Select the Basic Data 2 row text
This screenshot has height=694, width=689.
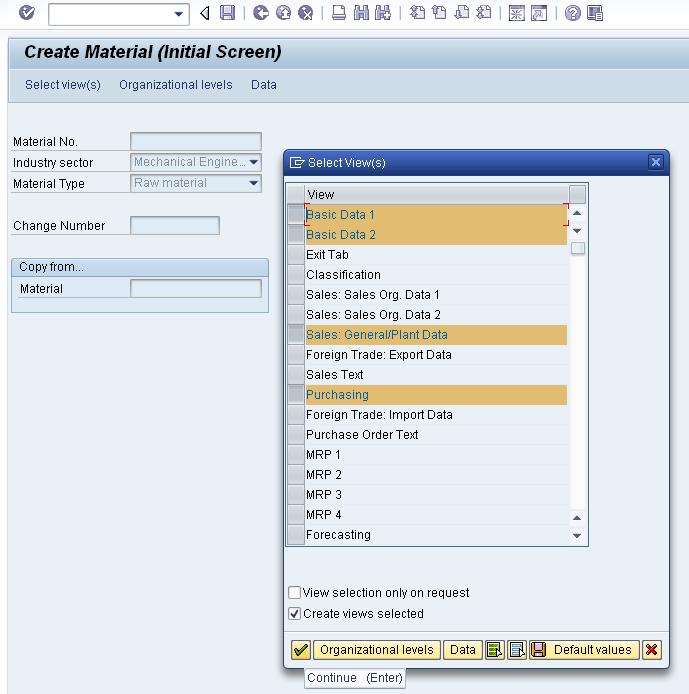click(x=341, y=235)
